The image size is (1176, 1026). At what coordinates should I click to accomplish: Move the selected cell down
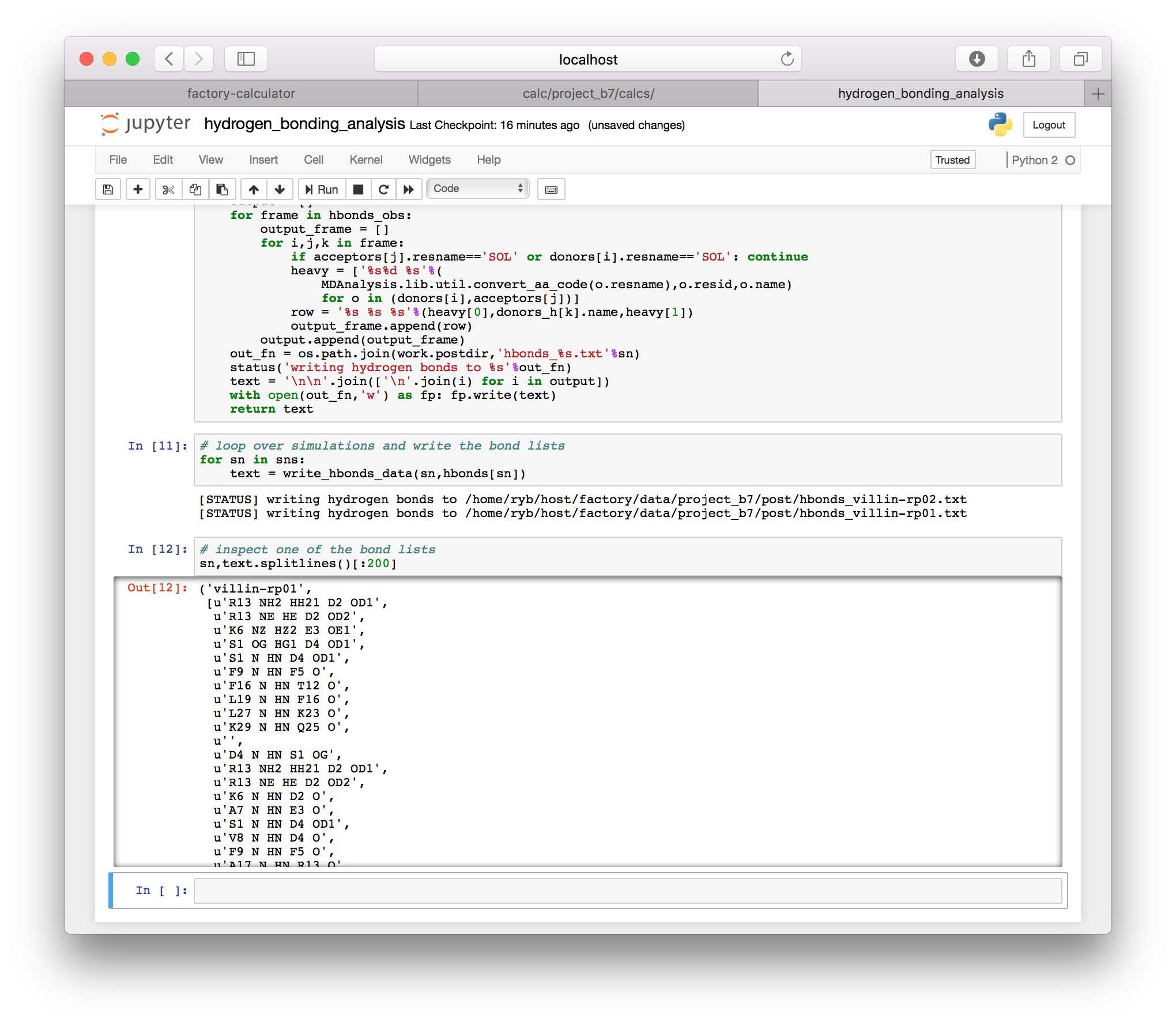coord(280,189)
